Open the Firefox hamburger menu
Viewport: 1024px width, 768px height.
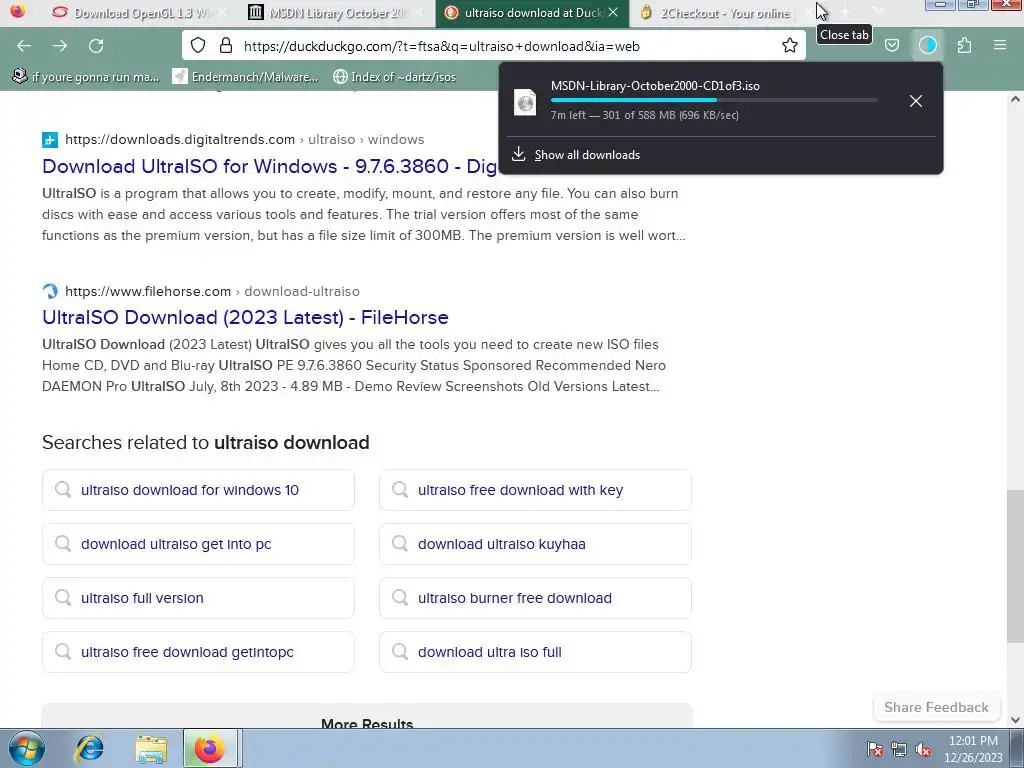click(x=1000, y=46)
